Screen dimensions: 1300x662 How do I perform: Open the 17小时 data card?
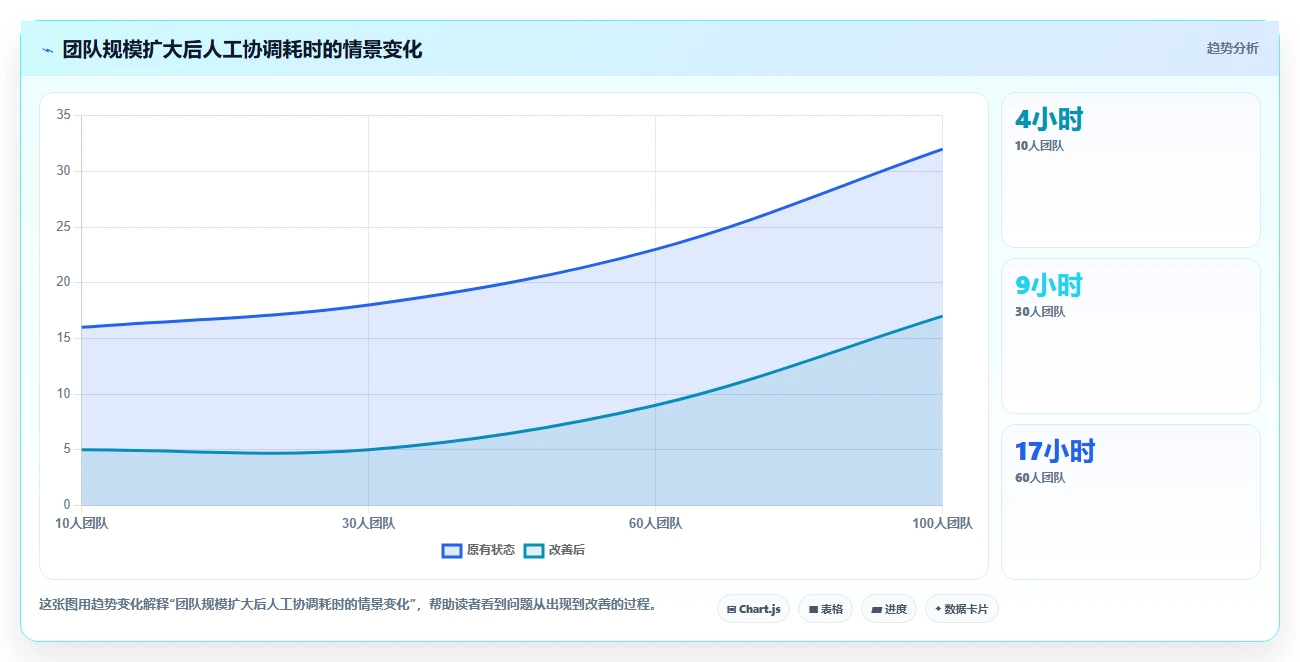1131,502
